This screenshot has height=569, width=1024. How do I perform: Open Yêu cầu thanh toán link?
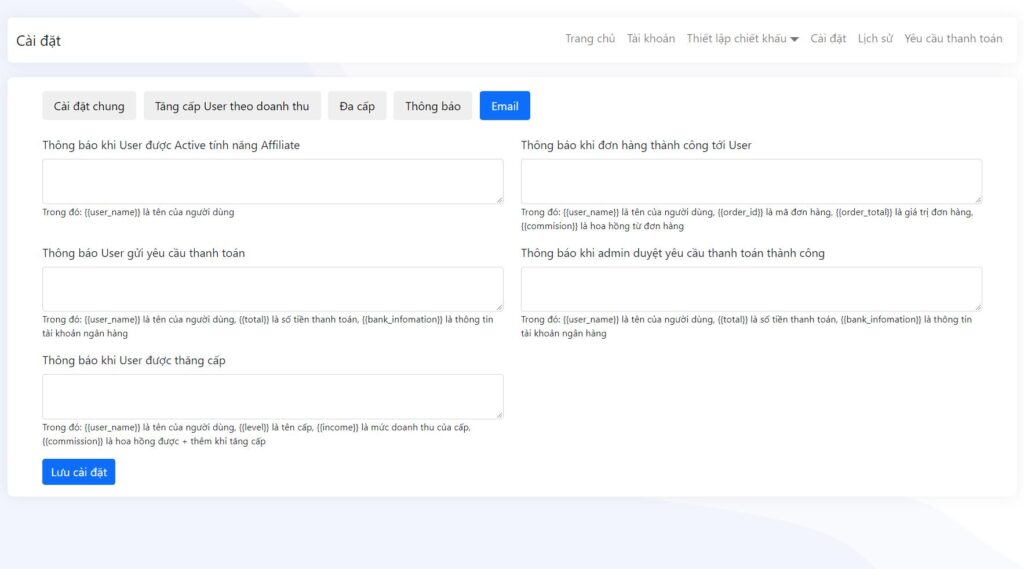pyautogui.click(x=953, y=39)
